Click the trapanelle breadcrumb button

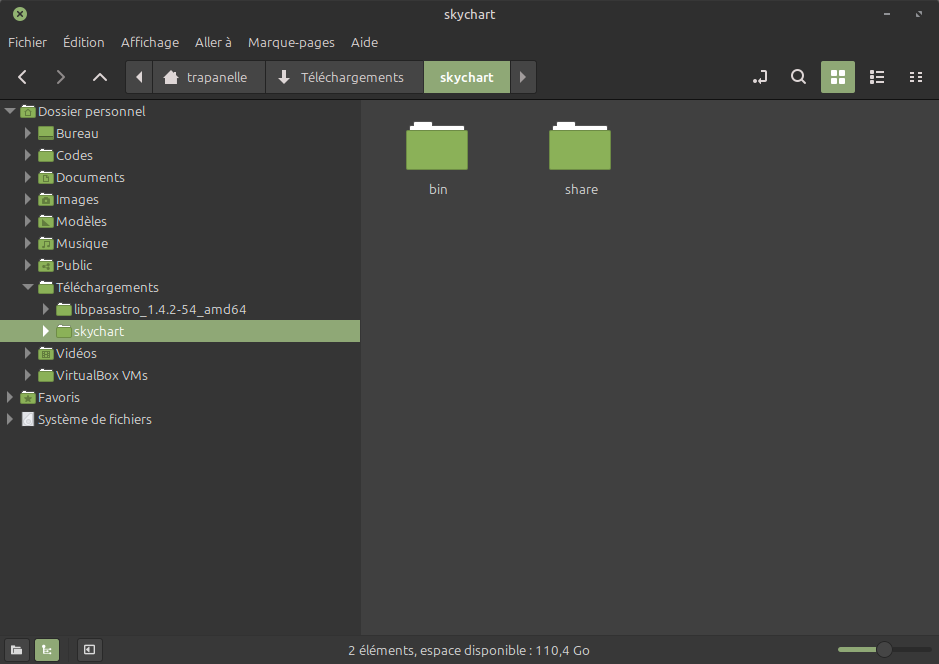click(x=205, y=77)
